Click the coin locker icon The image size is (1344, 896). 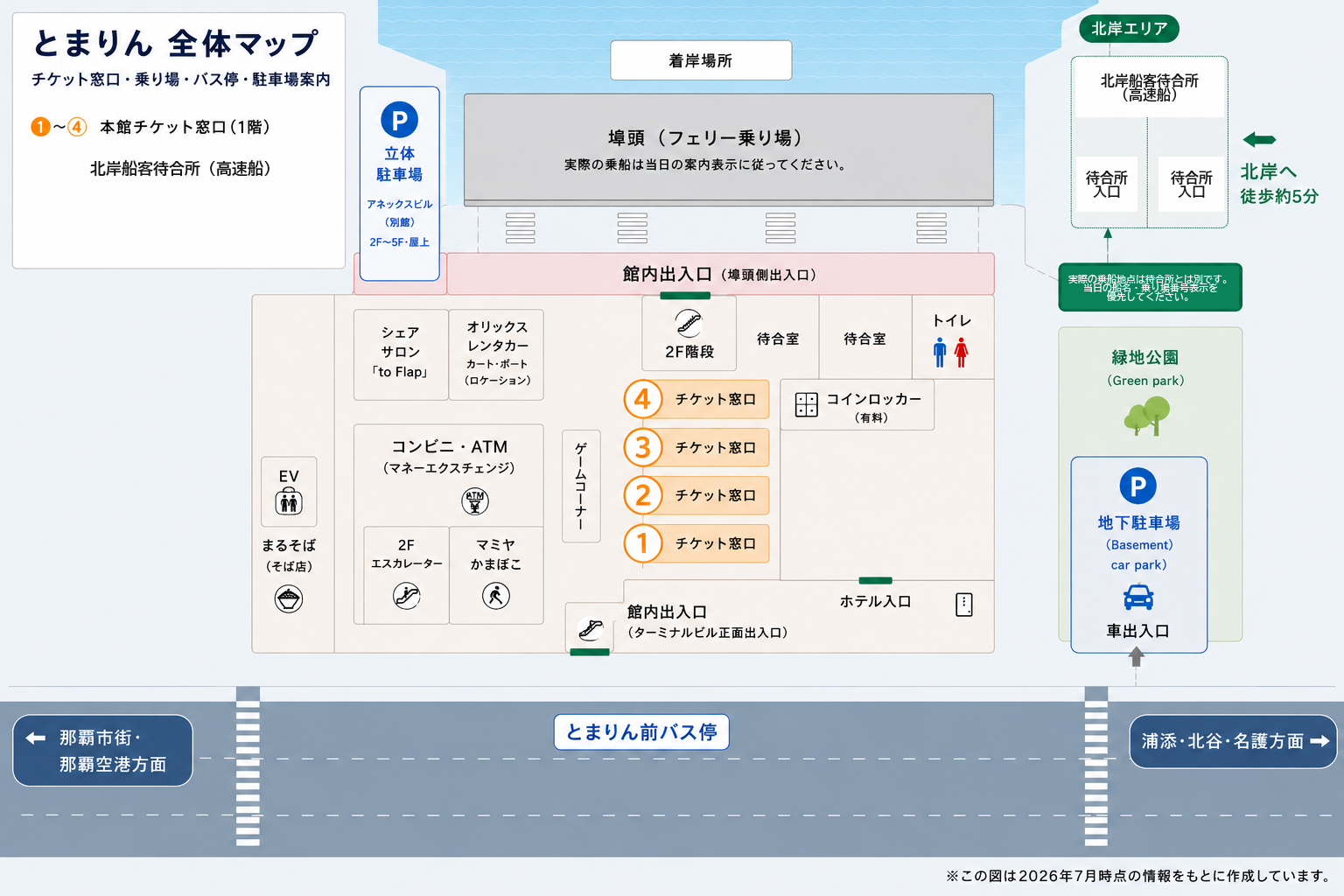pyautogui.click(x=806, y=404)
